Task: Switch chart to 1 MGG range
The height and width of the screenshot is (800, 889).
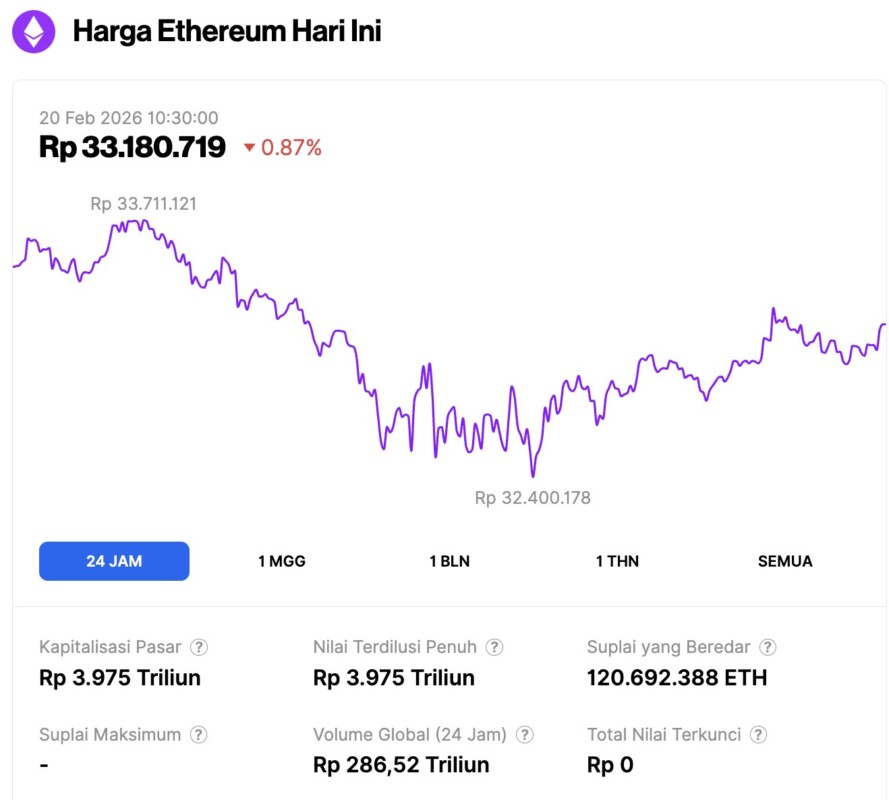Action: [x=282, y=561]
